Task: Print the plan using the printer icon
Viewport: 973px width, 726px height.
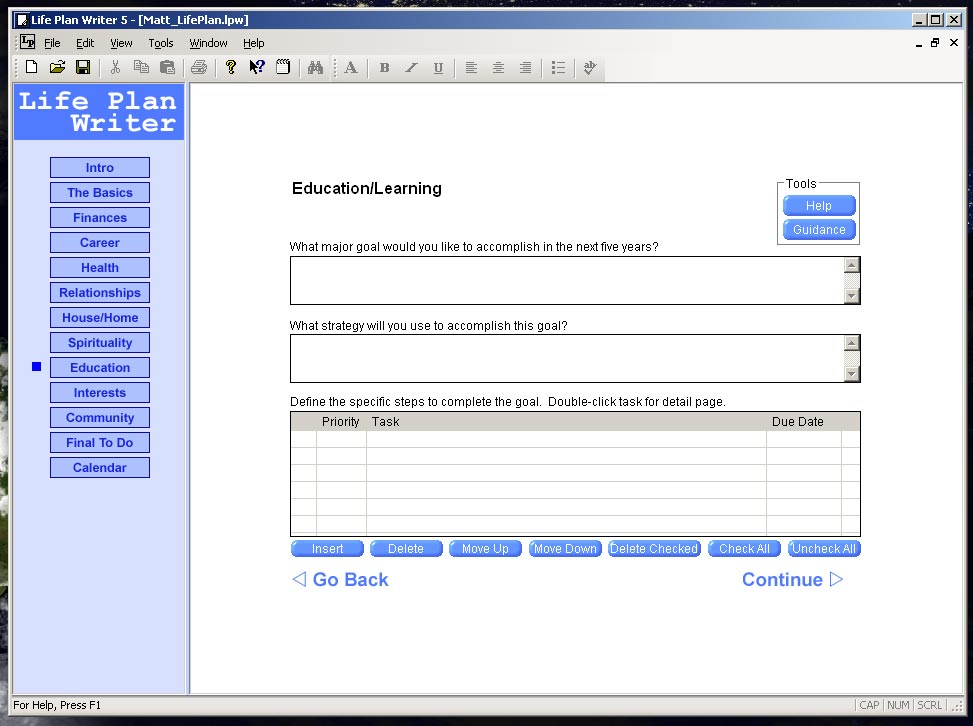Action: click(199, 67)
